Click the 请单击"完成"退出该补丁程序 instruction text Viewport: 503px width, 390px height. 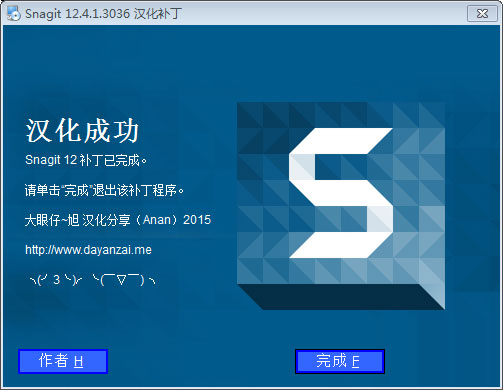104,190
